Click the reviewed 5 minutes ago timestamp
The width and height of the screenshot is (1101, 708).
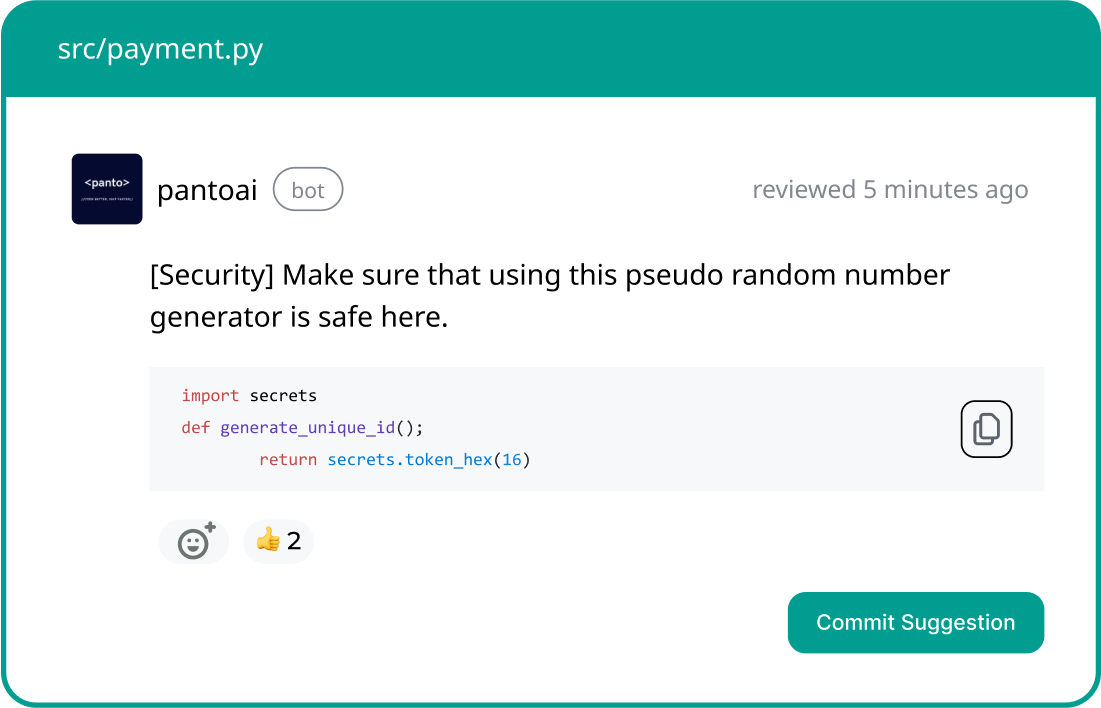(x=890, y=190)
